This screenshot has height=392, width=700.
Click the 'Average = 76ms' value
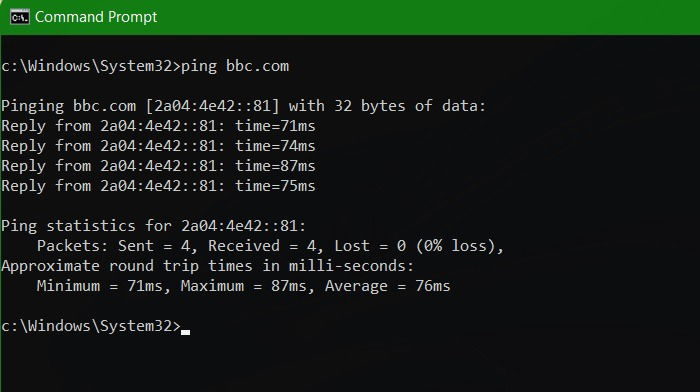pos(388,286)
